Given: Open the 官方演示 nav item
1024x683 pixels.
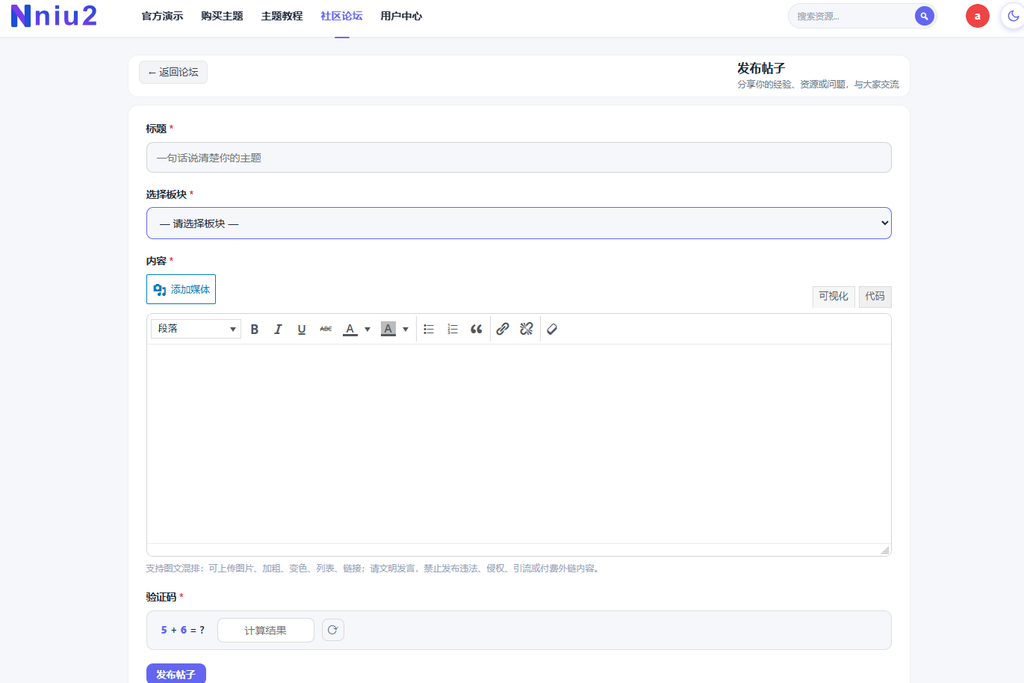Looking at the screenshot, I should pyautogui.click(x=162, y=16).
